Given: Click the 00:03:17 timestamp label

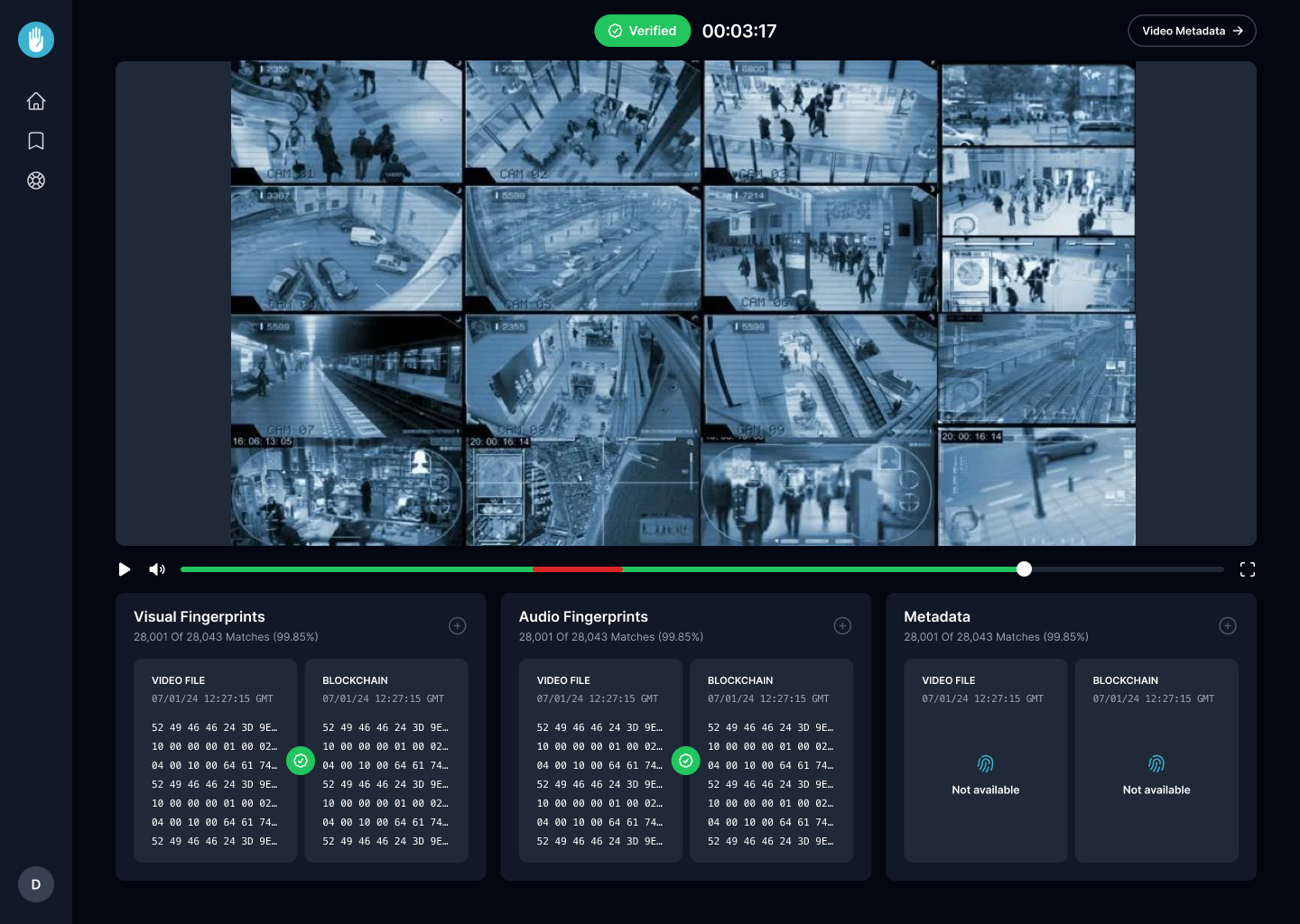Looking at the screenshot, I should pos(739,31).
